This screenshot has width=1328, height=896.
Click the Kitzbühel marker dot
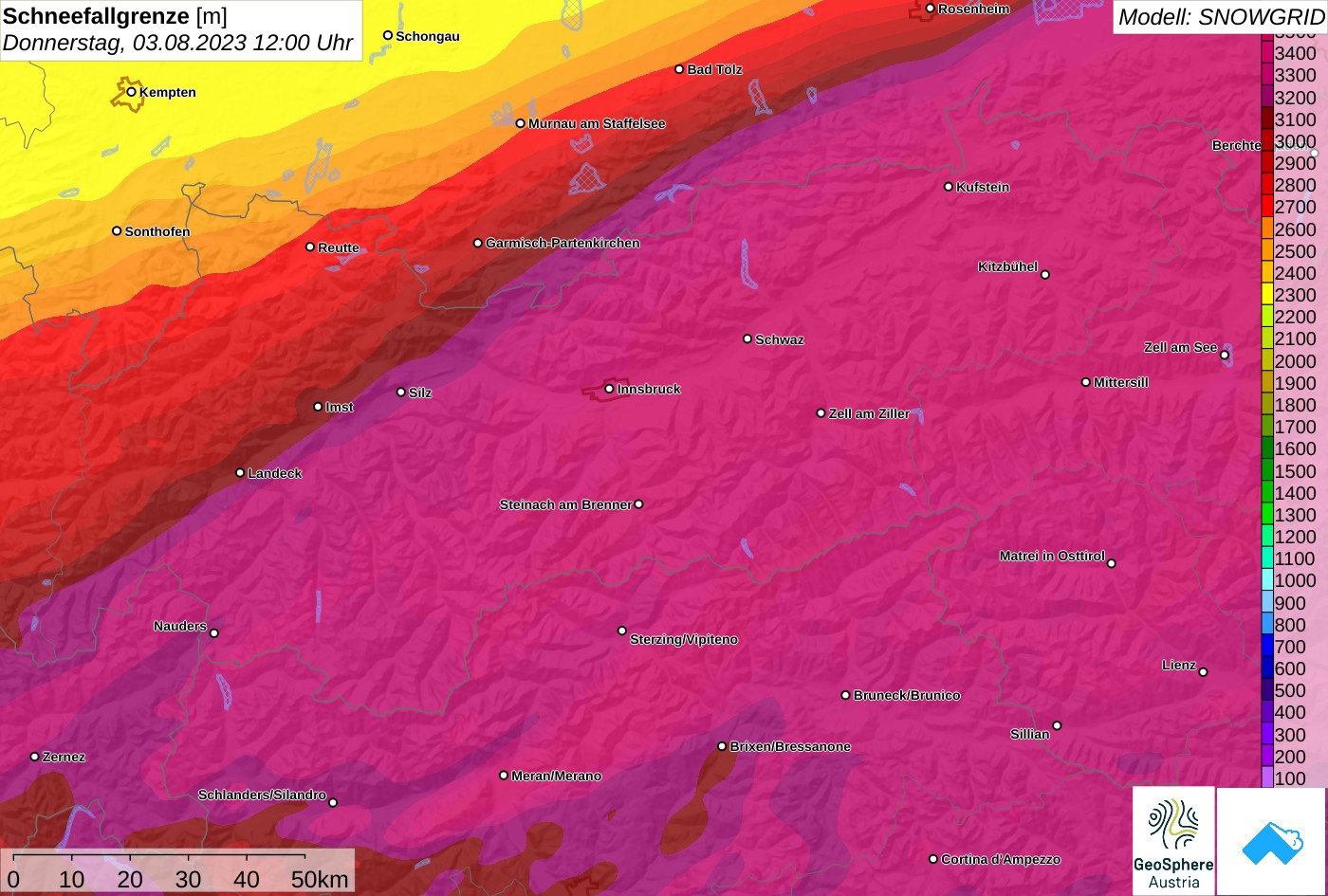click(1045, 275)
